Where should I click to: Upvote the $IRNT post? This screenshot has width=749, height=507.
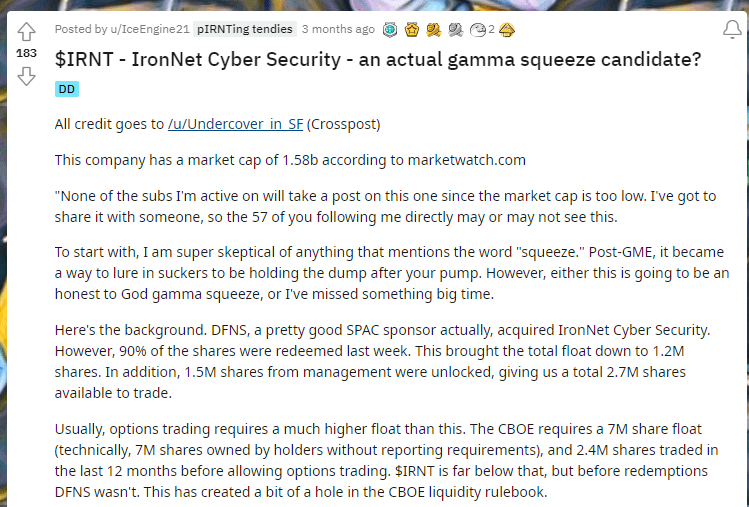click(27, 31)
